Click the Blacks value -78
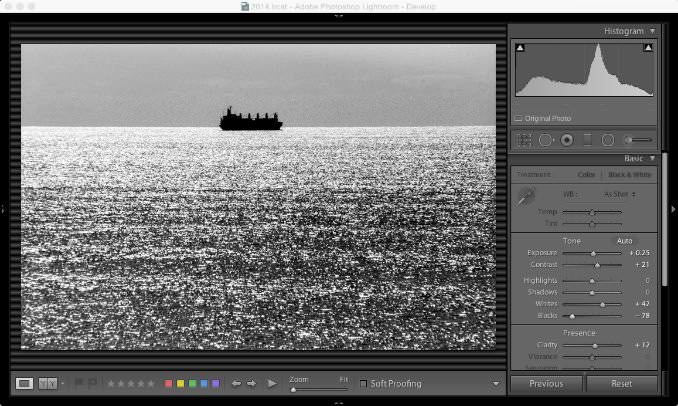678x406 pixels. 642,316
